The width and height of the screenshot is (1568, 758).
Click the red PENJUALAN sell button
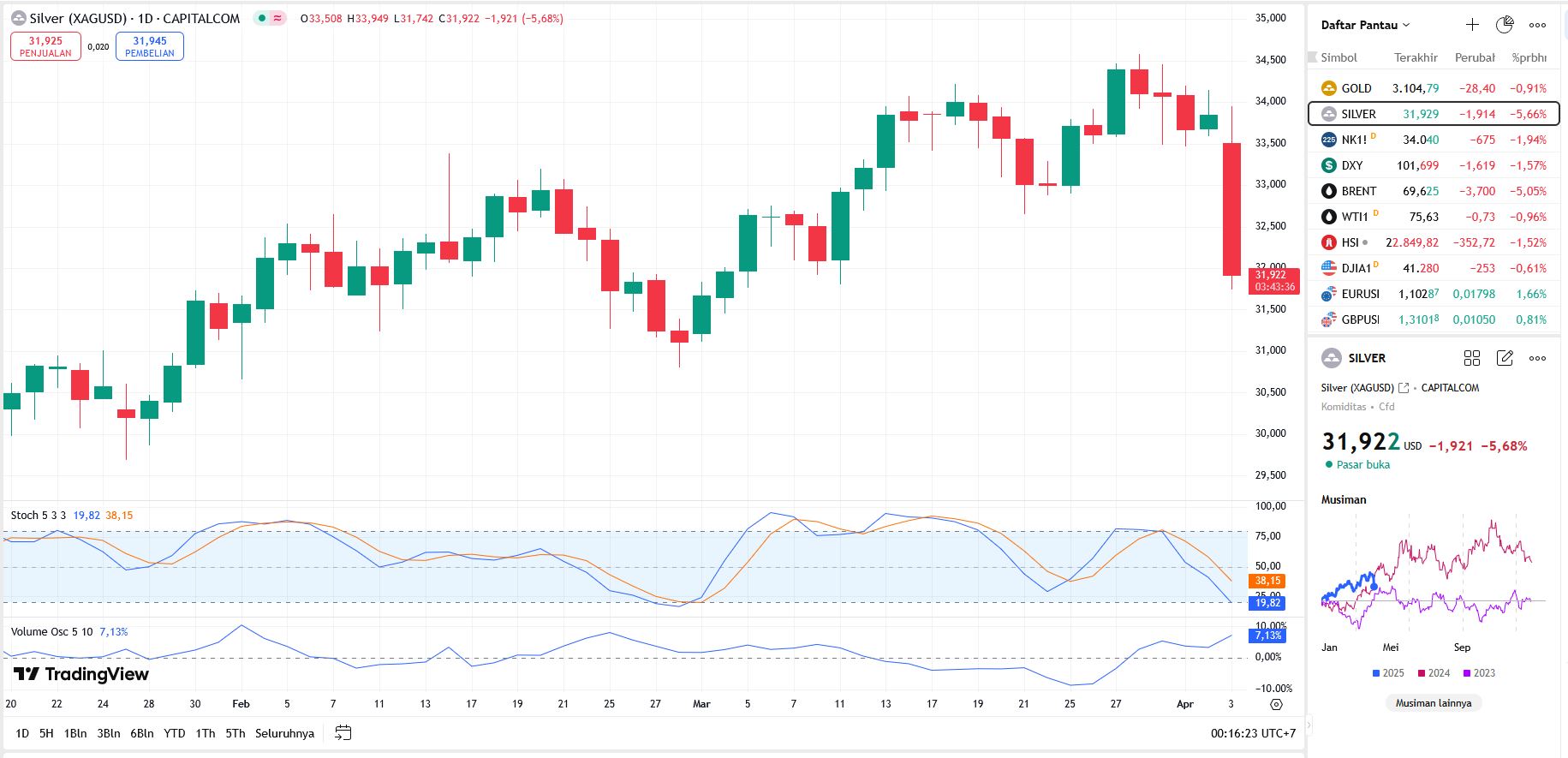tap(45, 46)
